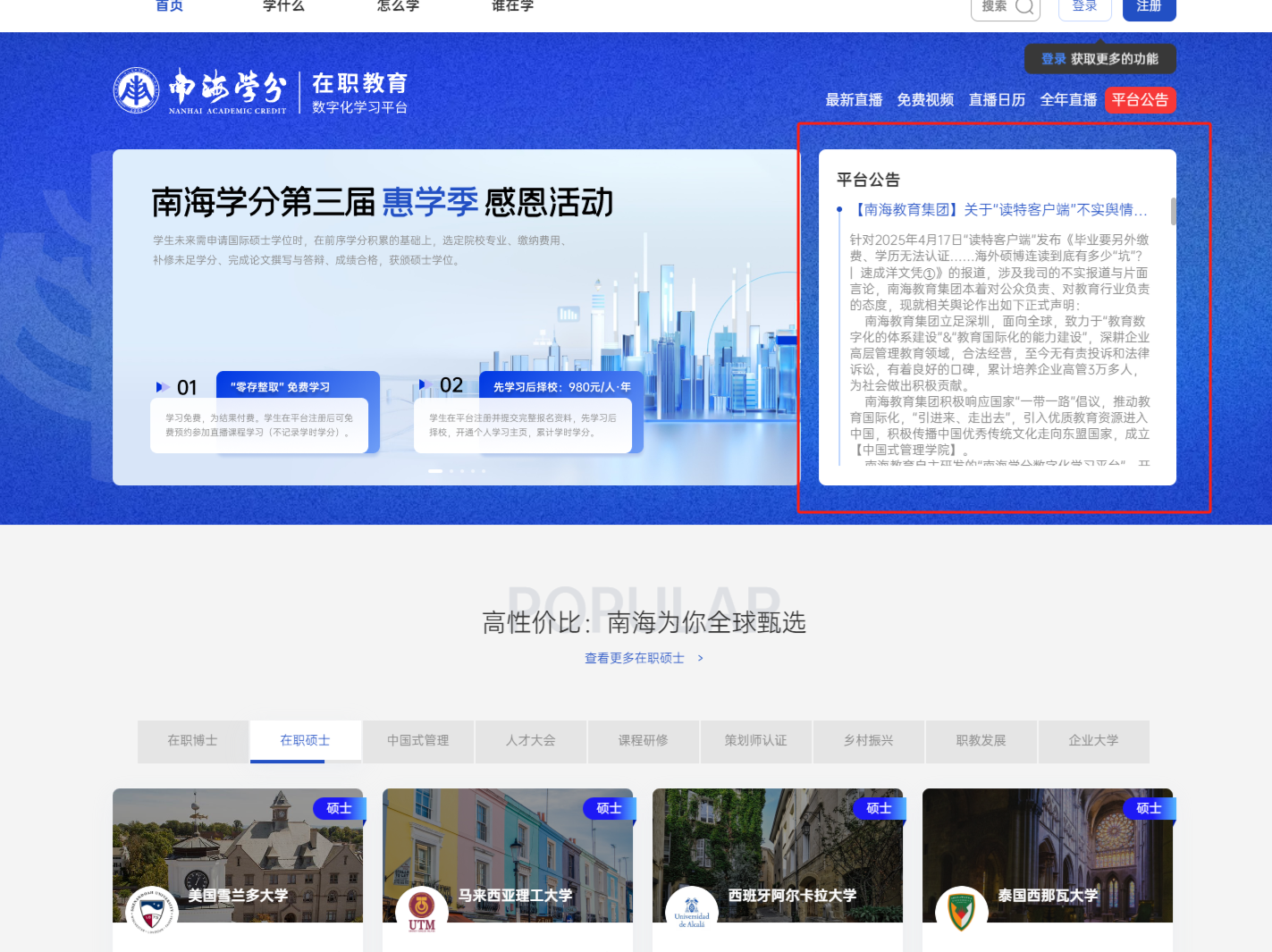The width and height of the screenshot is (1272, 952).
Task: Click arrow beside 查看更多在职硕士
Action: point(700,658)
